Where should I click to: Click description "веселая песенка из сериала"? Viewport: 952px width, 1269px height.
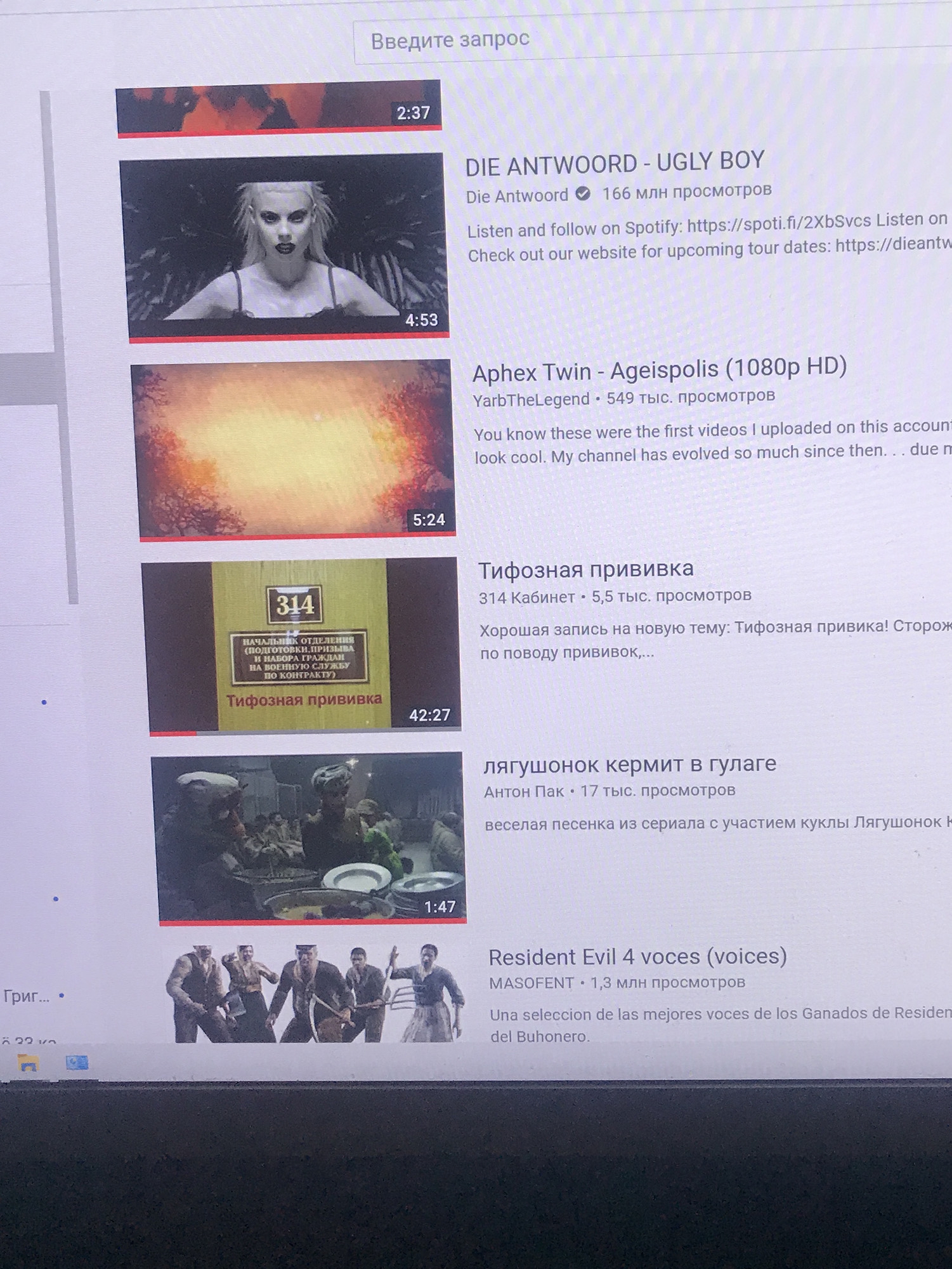tap(718, 824)
